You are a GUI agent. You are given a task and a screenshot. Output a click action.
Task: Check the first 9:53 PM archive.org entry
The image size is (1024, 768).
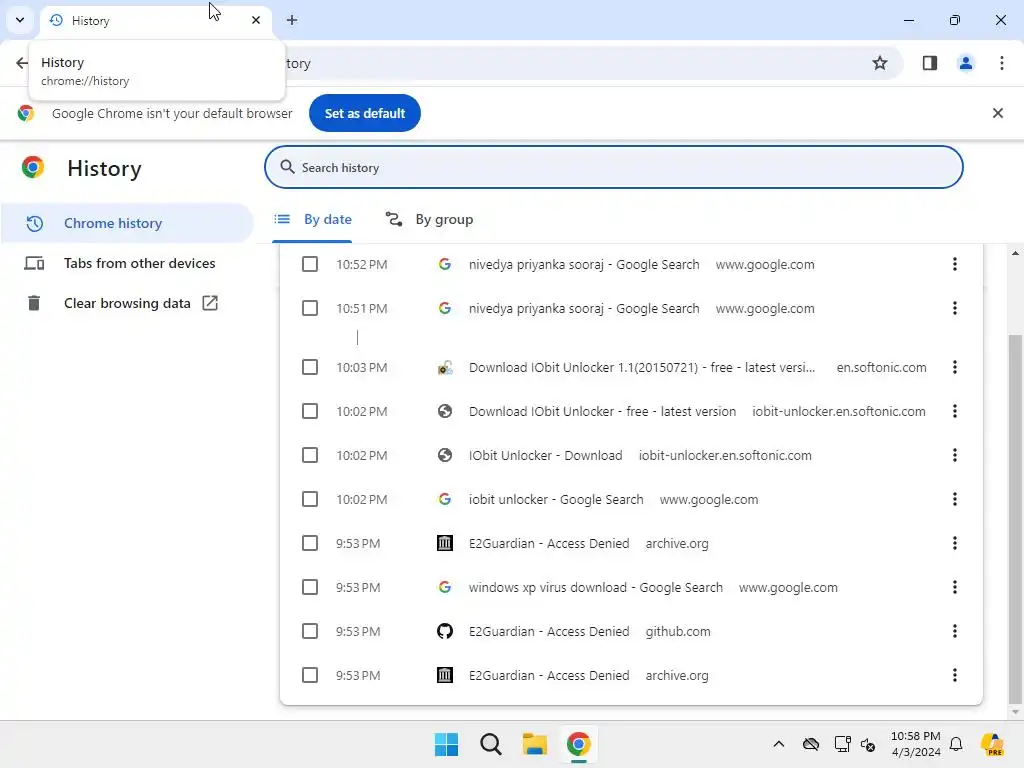tap(310, 543)
